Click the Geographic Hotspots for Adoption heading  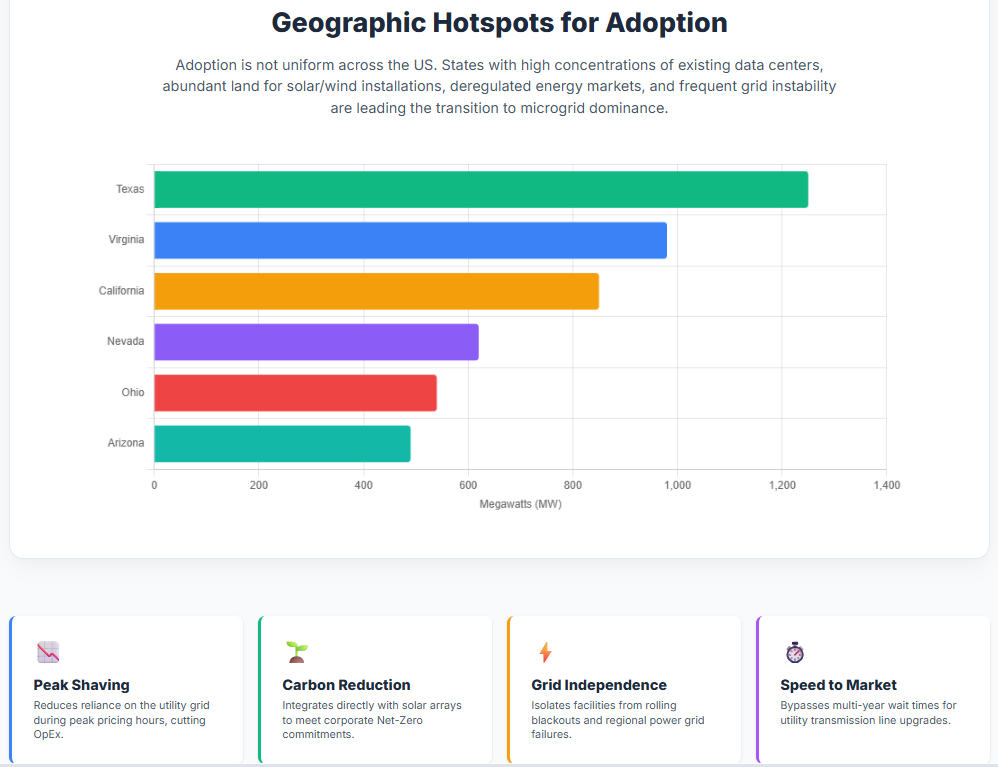(x=499, y=23)
